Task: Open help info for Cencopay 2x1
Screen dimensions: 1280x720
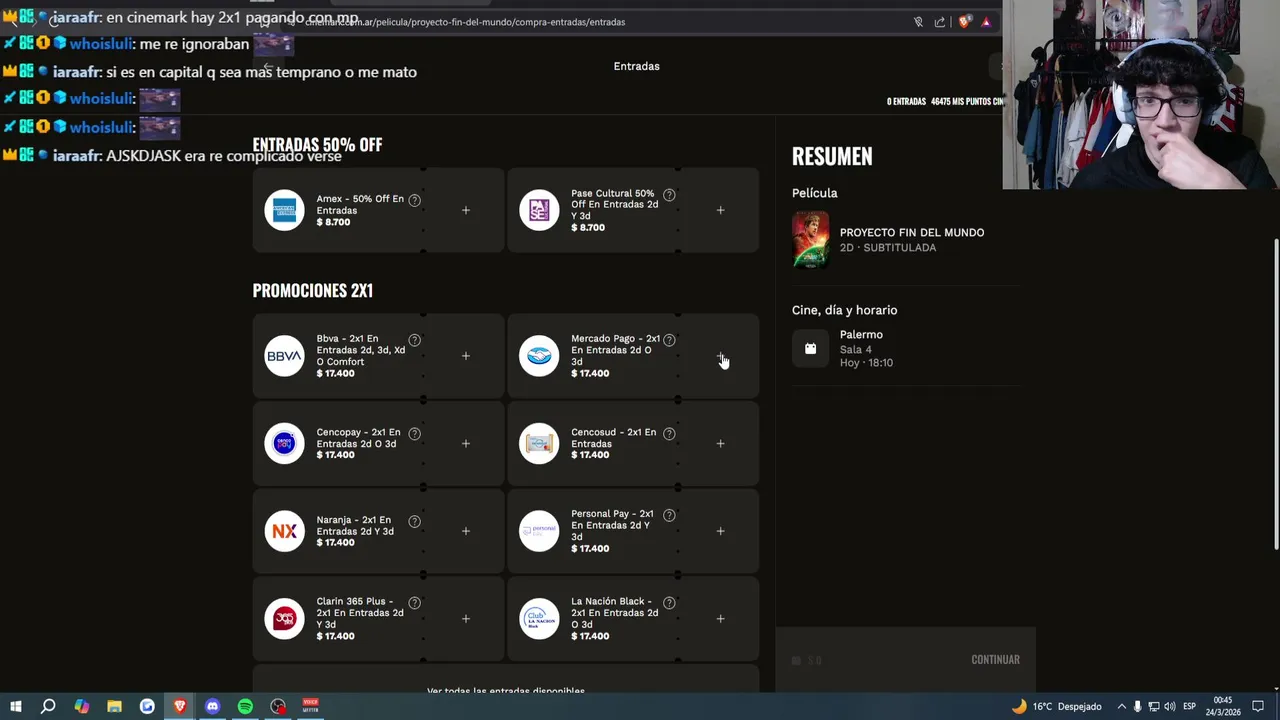Action: [414, 434]
